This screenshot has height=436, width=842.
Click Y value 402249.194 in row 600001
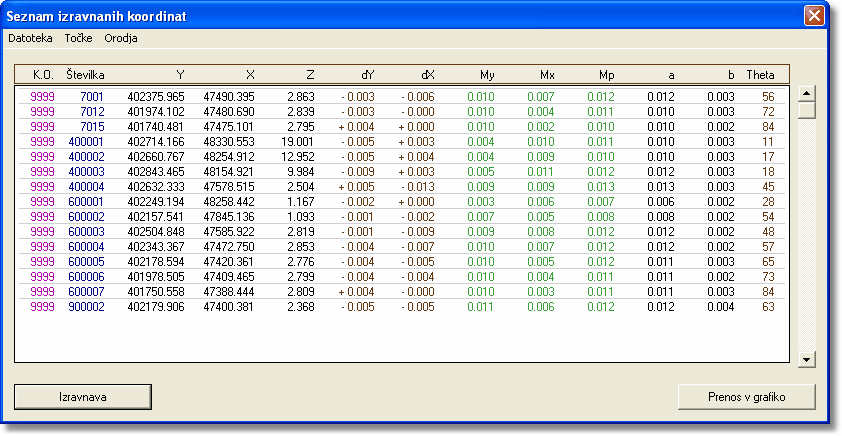[x=156, y=202]
